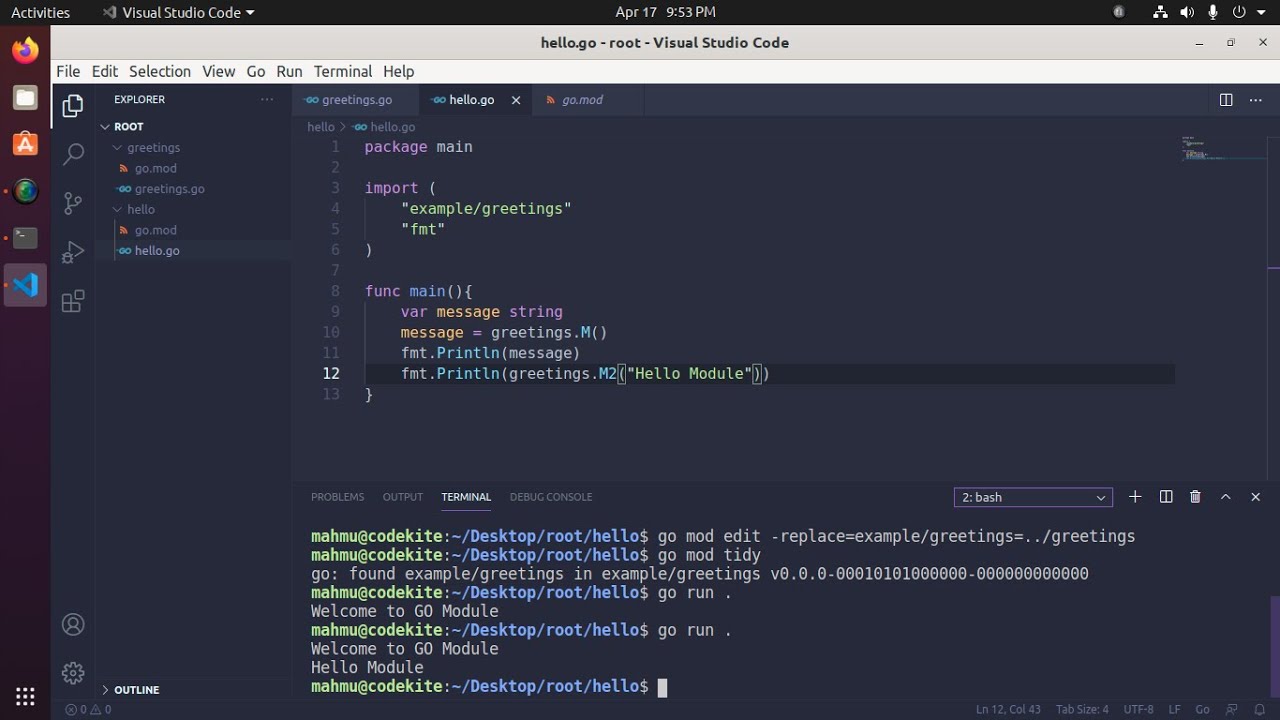
Task: Open the terminal selector '2: bash' dropdown
Action: pos(1033,497)
